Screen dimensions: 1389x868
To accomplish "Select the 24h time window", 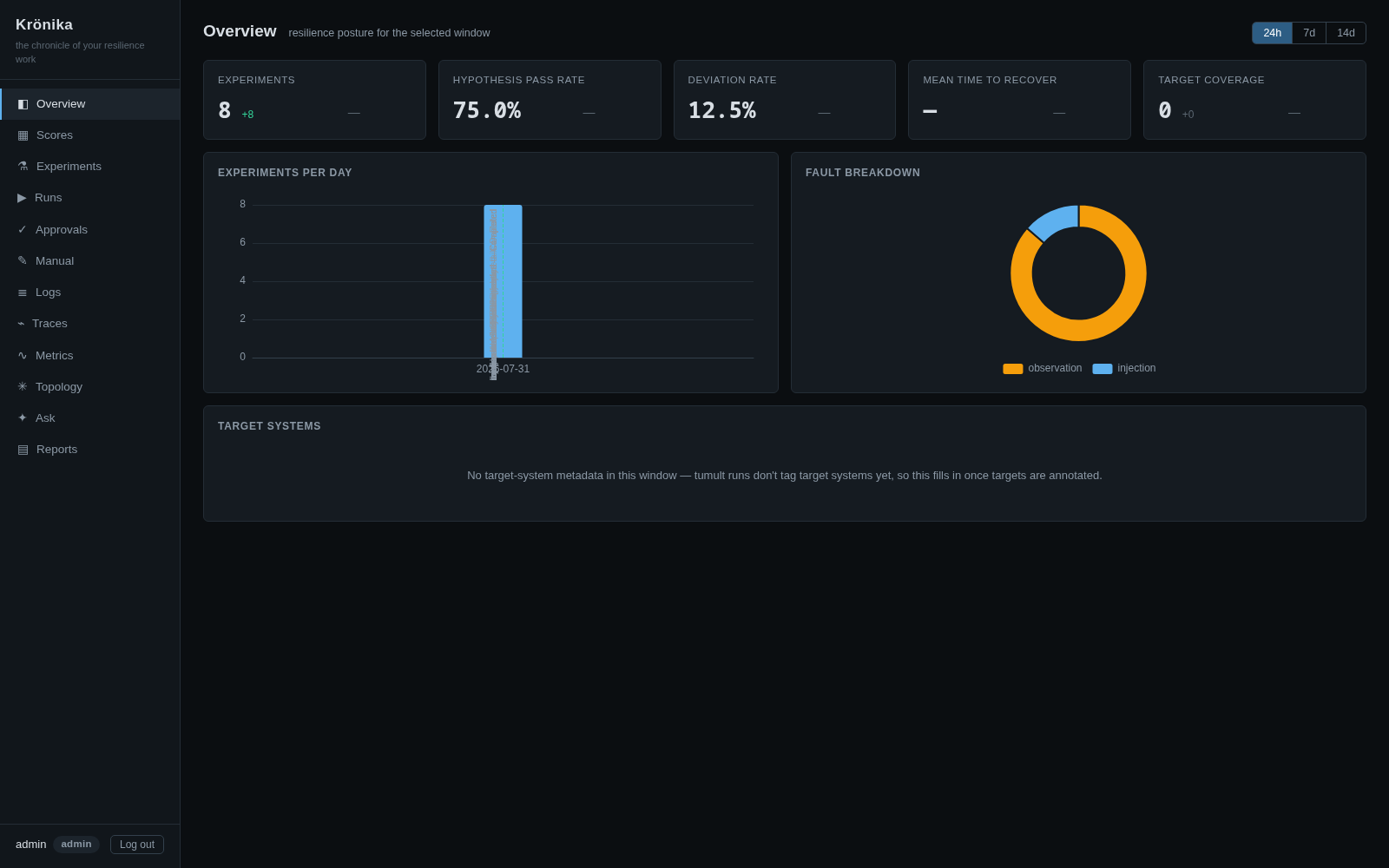I will (x=1272, y=33).
